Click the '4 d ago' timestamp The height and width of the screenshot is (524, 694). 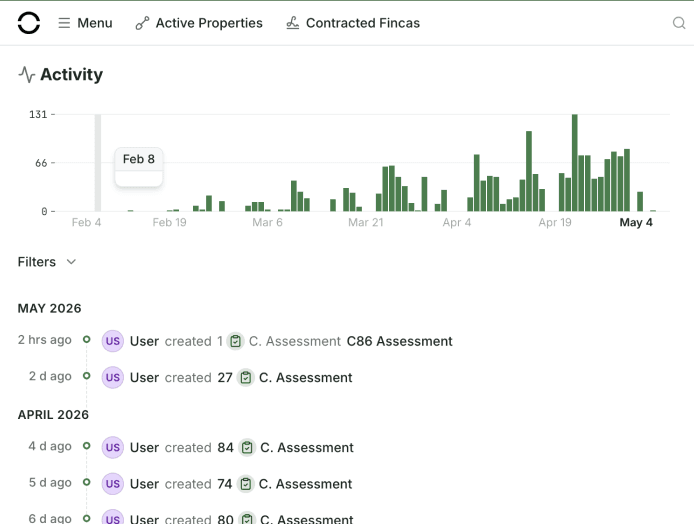coord(50,446)
